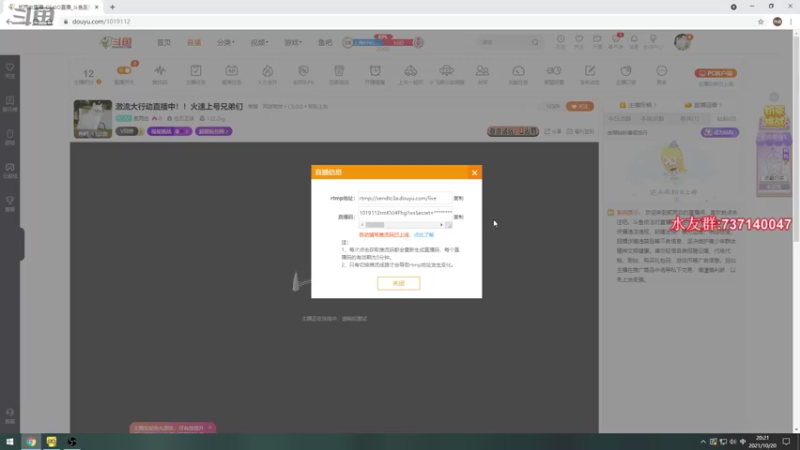Click the esports score banner in the header

click(x=383, y=42)
